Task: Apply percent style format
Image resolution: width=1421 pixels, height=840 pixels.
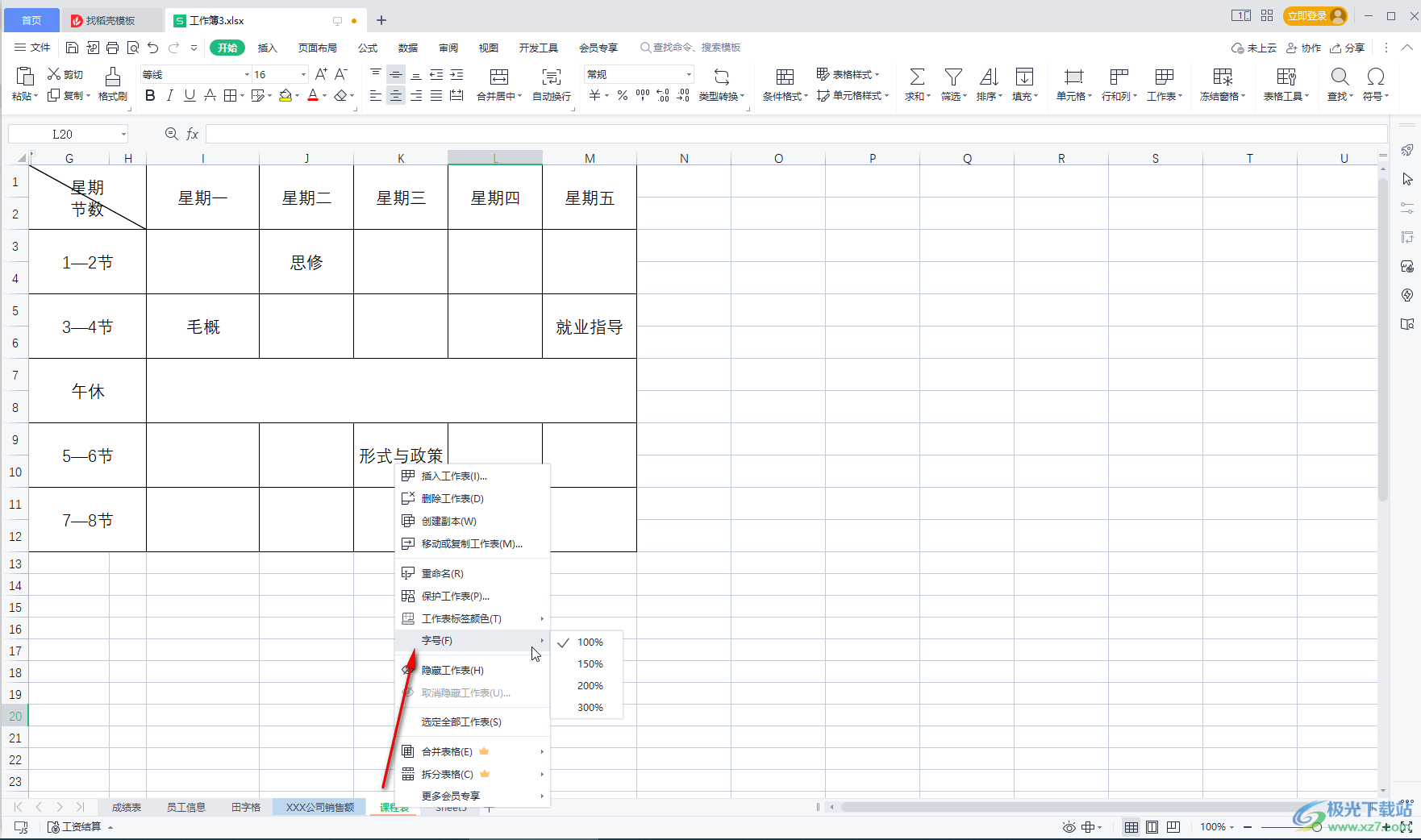Action: [x=623, y=95]
